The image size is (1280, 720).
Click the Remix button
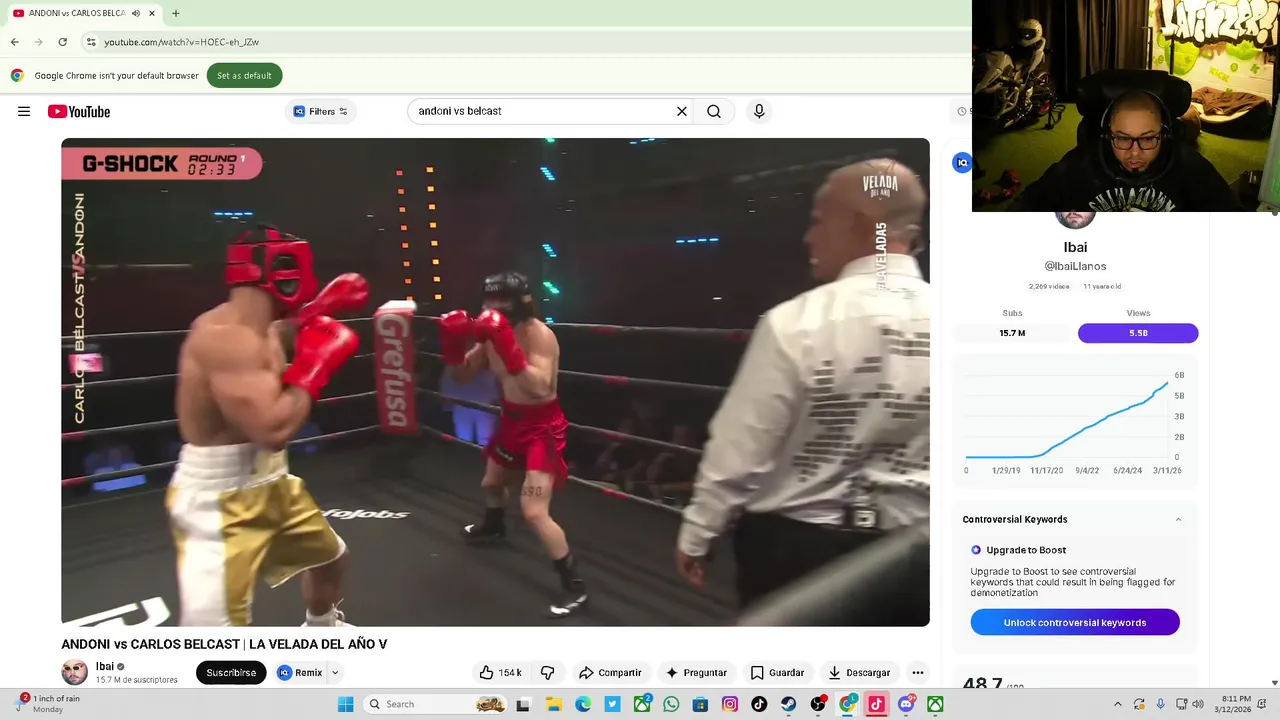click(300, 673)
